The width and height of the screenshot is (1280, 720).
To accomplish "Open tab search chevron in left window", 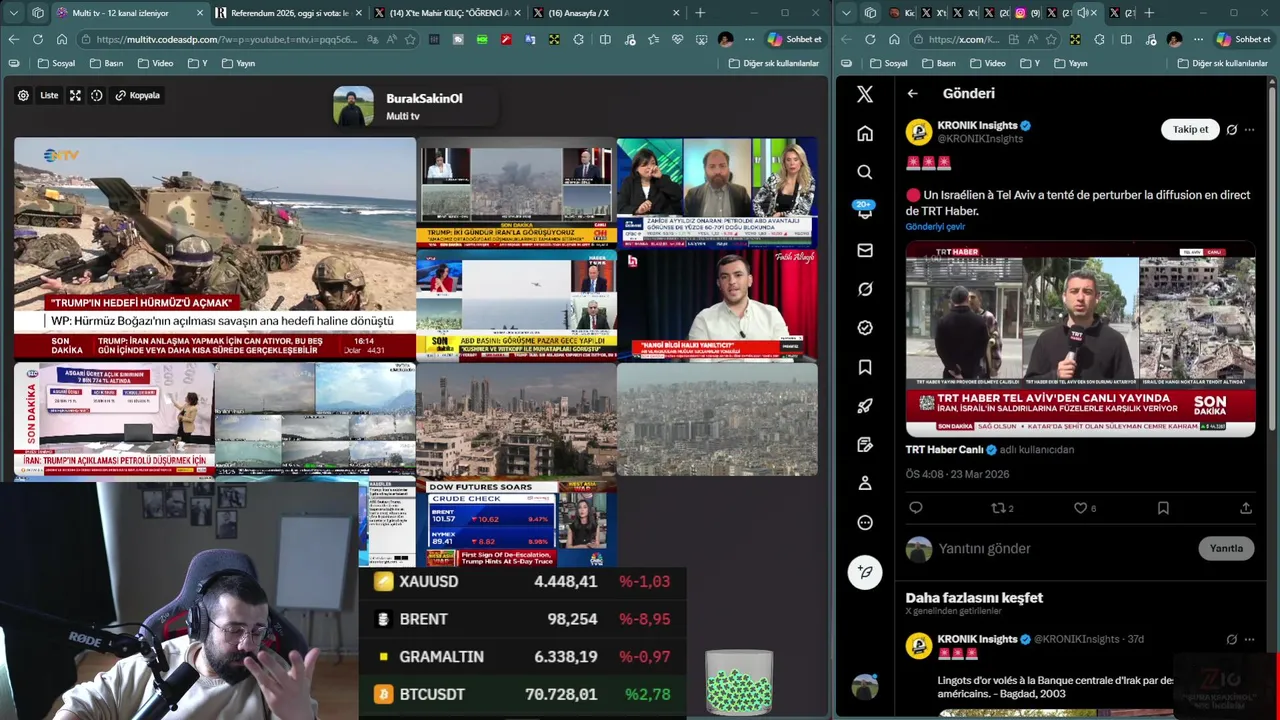I will pyautogui.click(x=12, y=13).
